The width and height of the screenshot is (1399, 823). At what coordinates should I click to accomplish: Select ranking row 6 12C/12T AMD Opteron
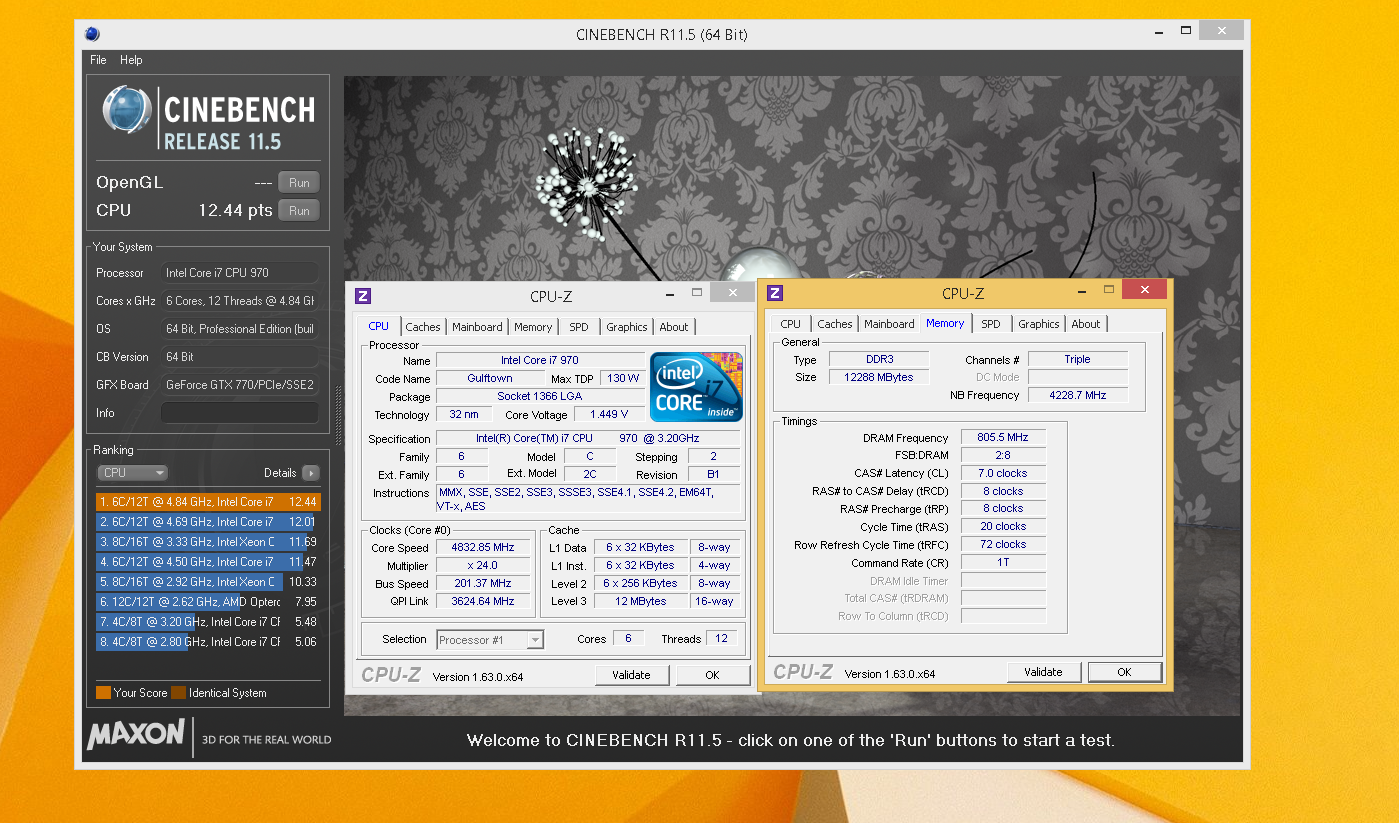(208, 602)
